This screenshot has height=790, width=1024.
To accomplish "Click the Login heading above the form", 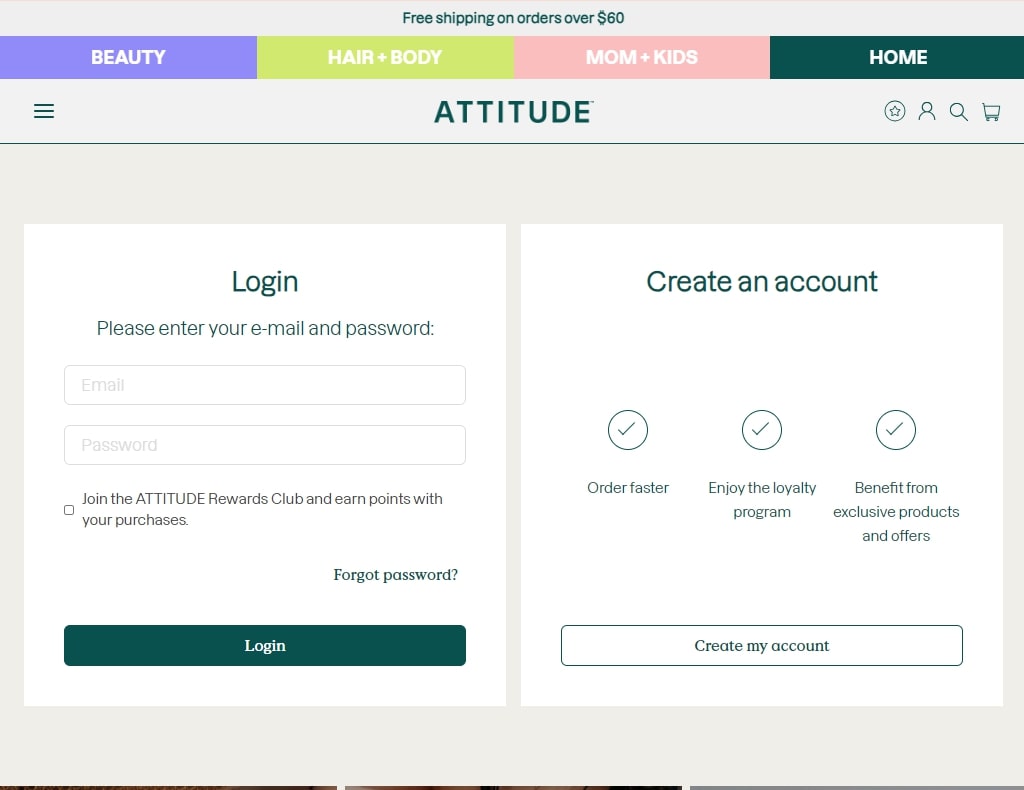I will point(264,282).
